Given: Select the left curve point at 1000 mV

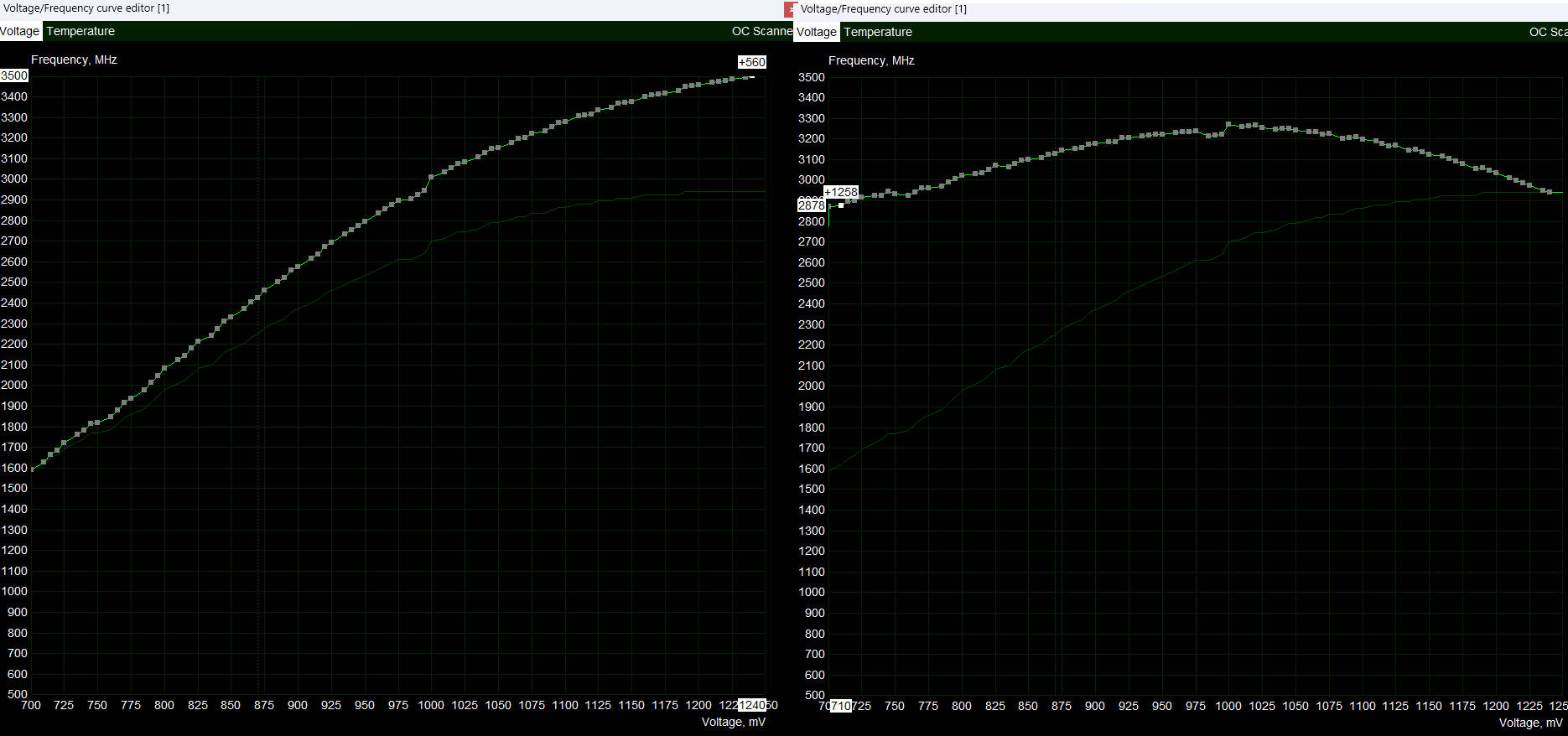Looking at the screenshot, I should point(431,178).
